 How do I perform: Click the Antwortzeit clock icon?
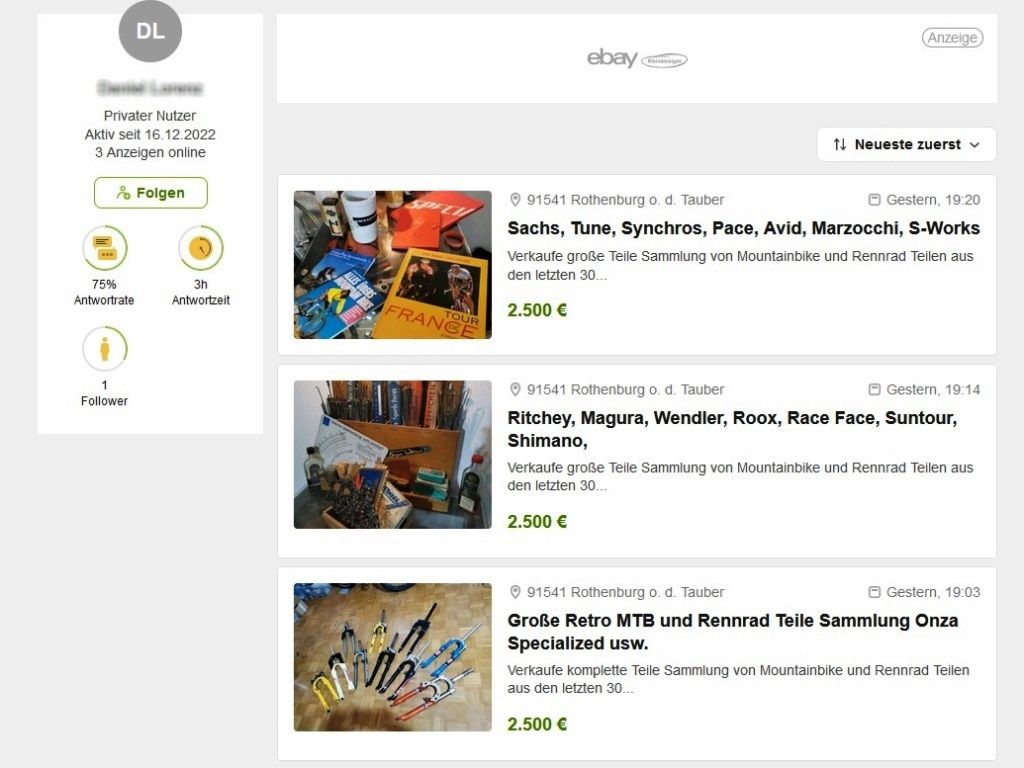click(x=201, y=248)
